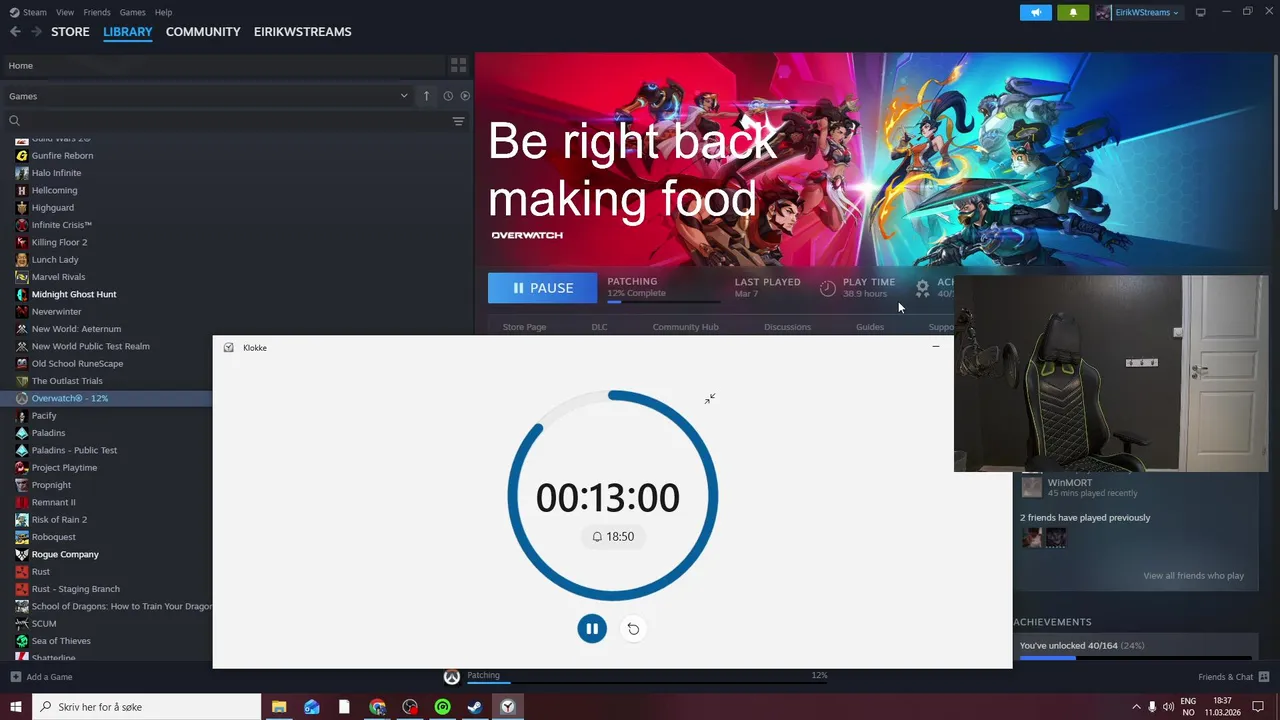Open Overwatch Guides link
Image resolution: width=1280 pixels, height=720 pixels.
tap(870, 327)
